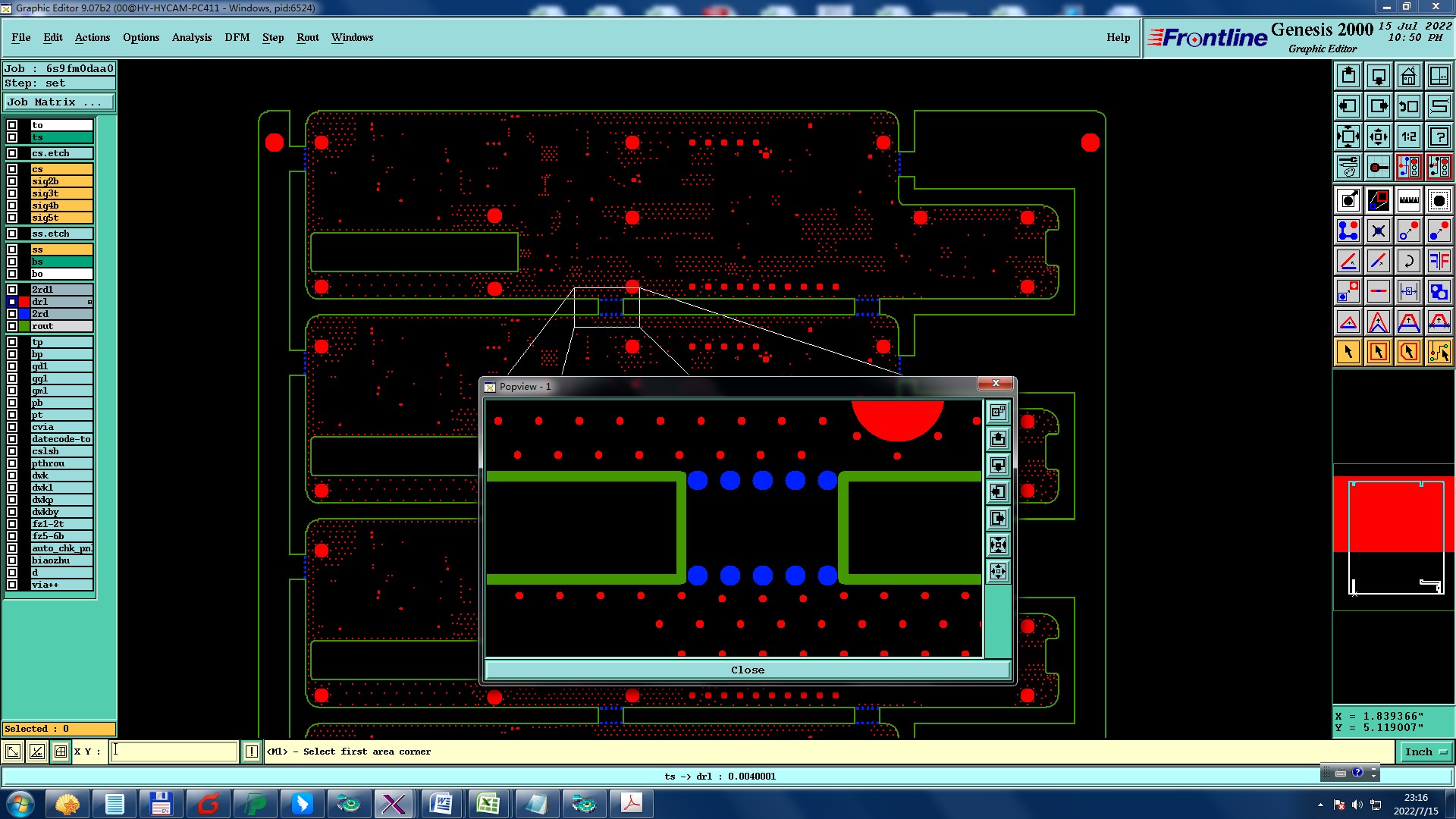The image size is (1456, 819).
Task: Select the 1:2 zoom scale icon
Action: pos(1408,136)
